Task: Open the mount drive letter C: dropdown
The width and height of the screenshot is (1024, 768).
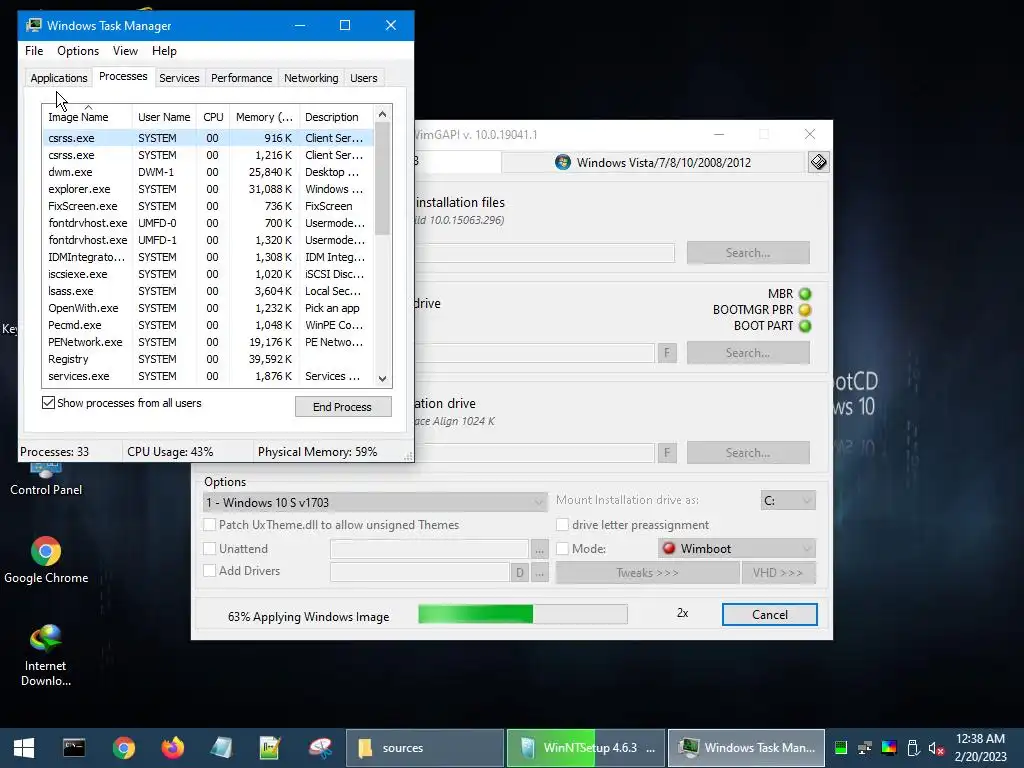Action: tap(788, 500)
